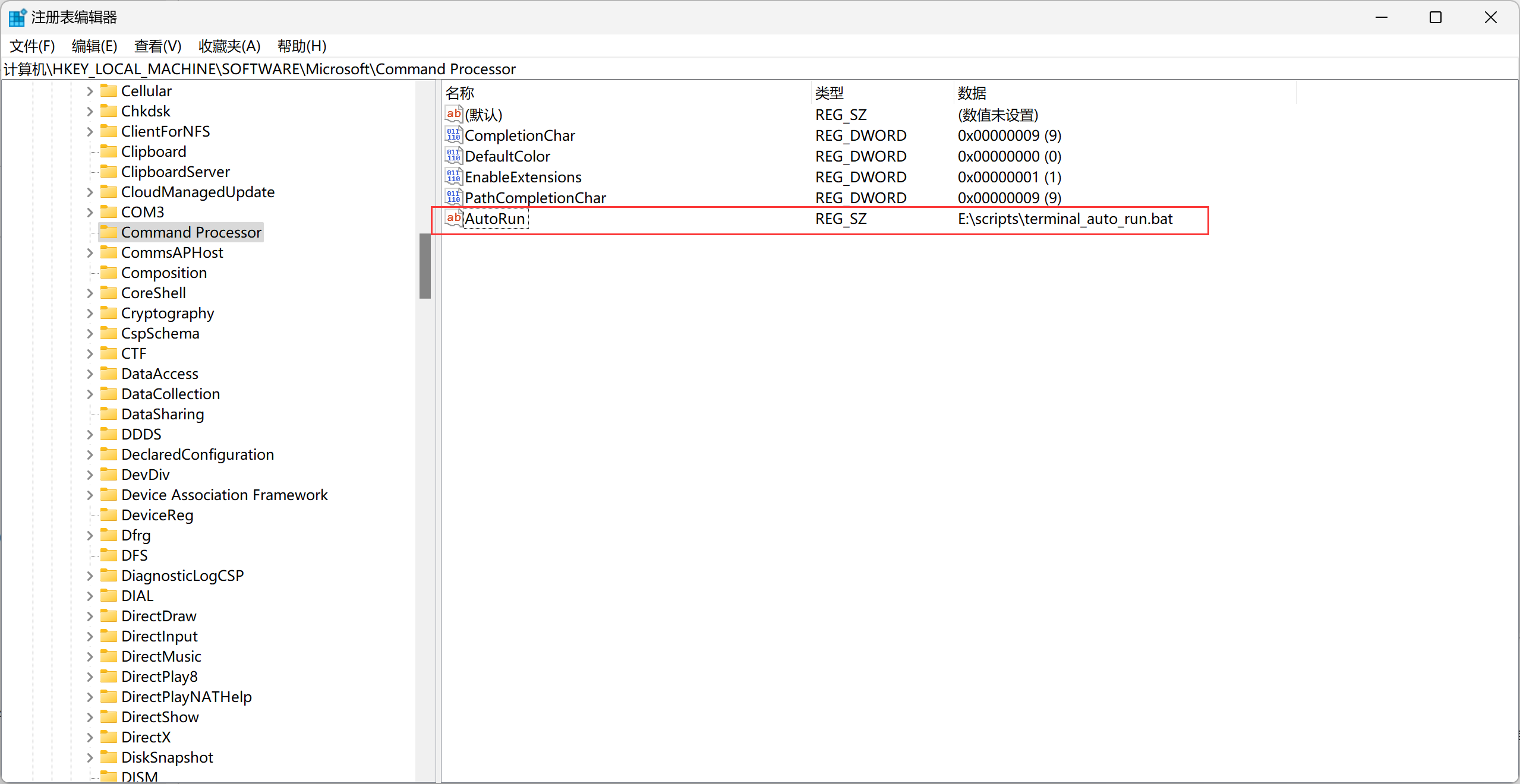Click the Command Processor folder icon
Screen dimensions: 1520x784
pyautogui.click(x=109, y=232)
